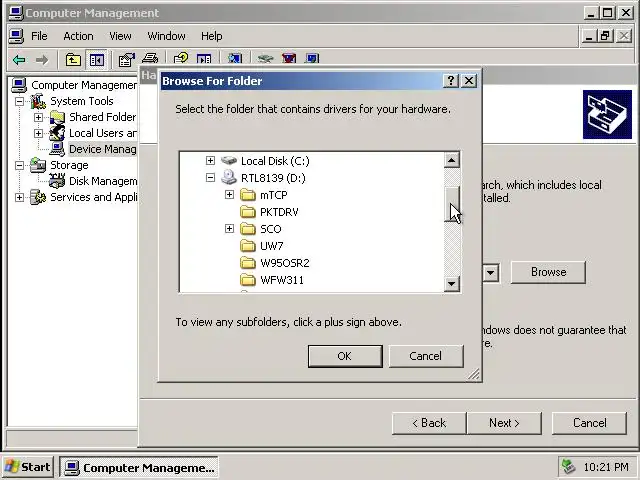Select Device Manager in the console tree
640x480 pixels.
102,149
